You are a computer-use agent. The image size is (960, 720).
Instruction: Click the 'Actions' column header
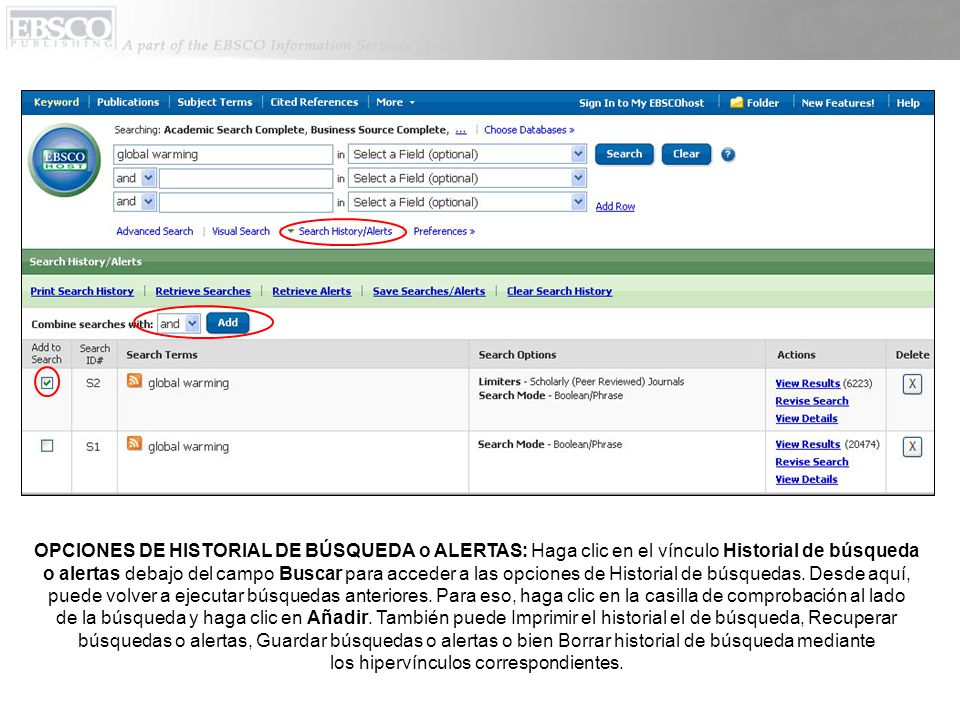(796, 354)
